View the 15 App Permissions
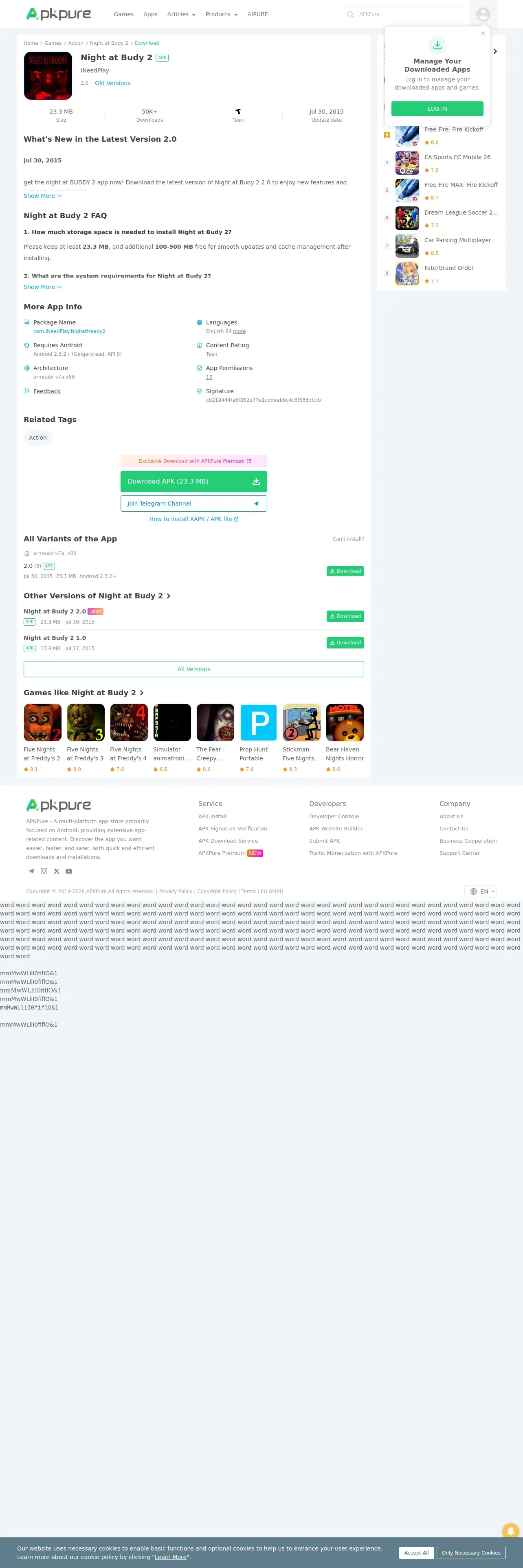 (209, 377)
